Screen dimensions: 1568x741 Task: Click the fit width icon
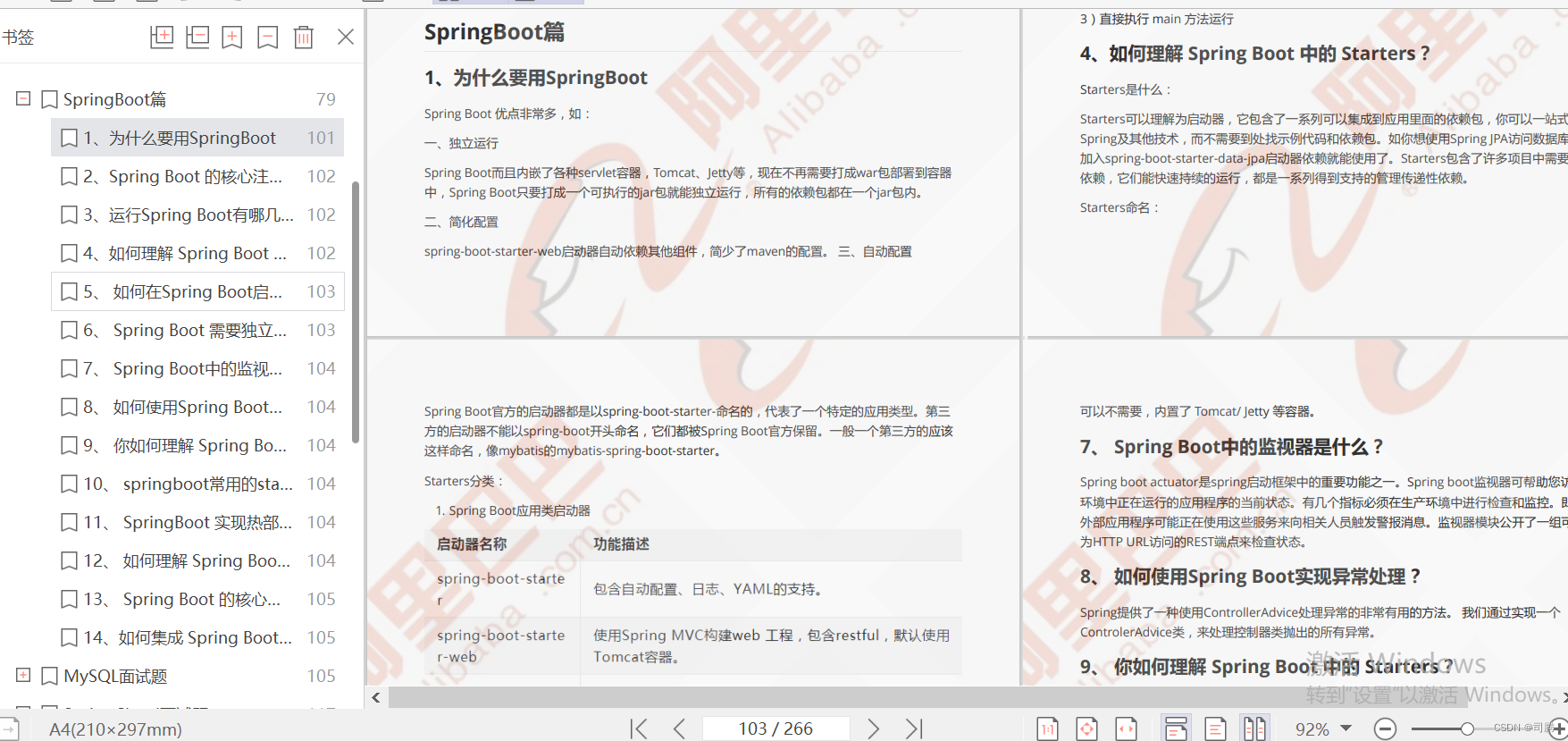[1127, 729]
